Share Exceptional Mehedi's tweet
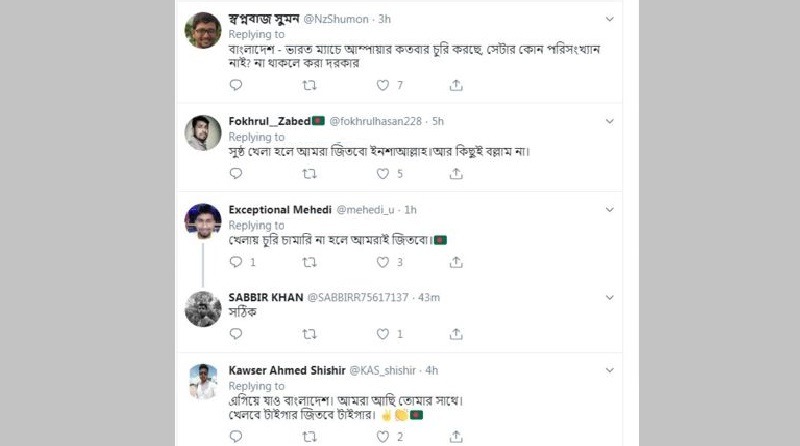Image resolution: width=800 pixels, height=446 pixels. pyautogui.click(x=456, y=262)
